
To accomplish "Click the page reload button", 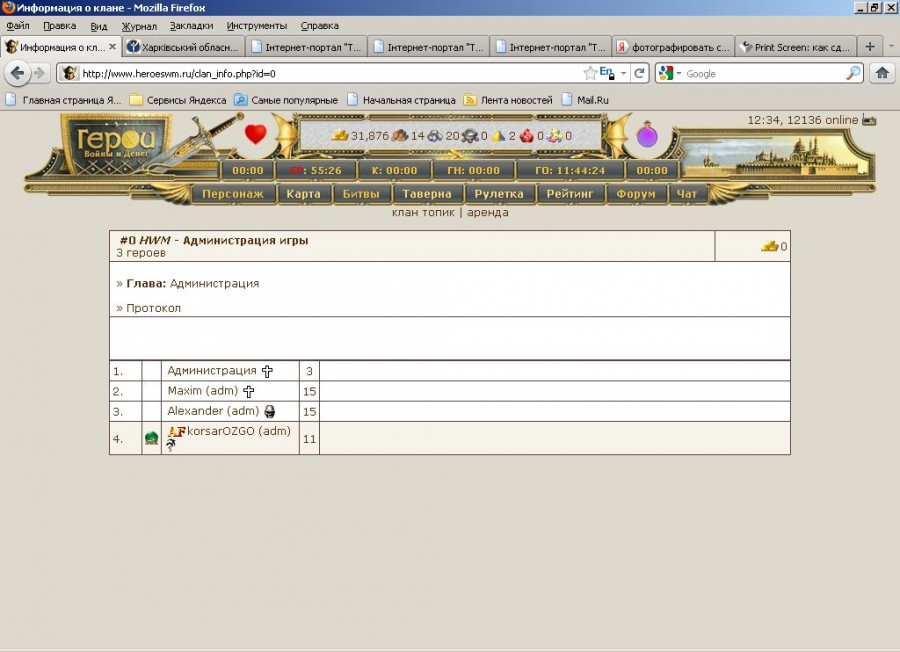I will click(x=639, y=73).
